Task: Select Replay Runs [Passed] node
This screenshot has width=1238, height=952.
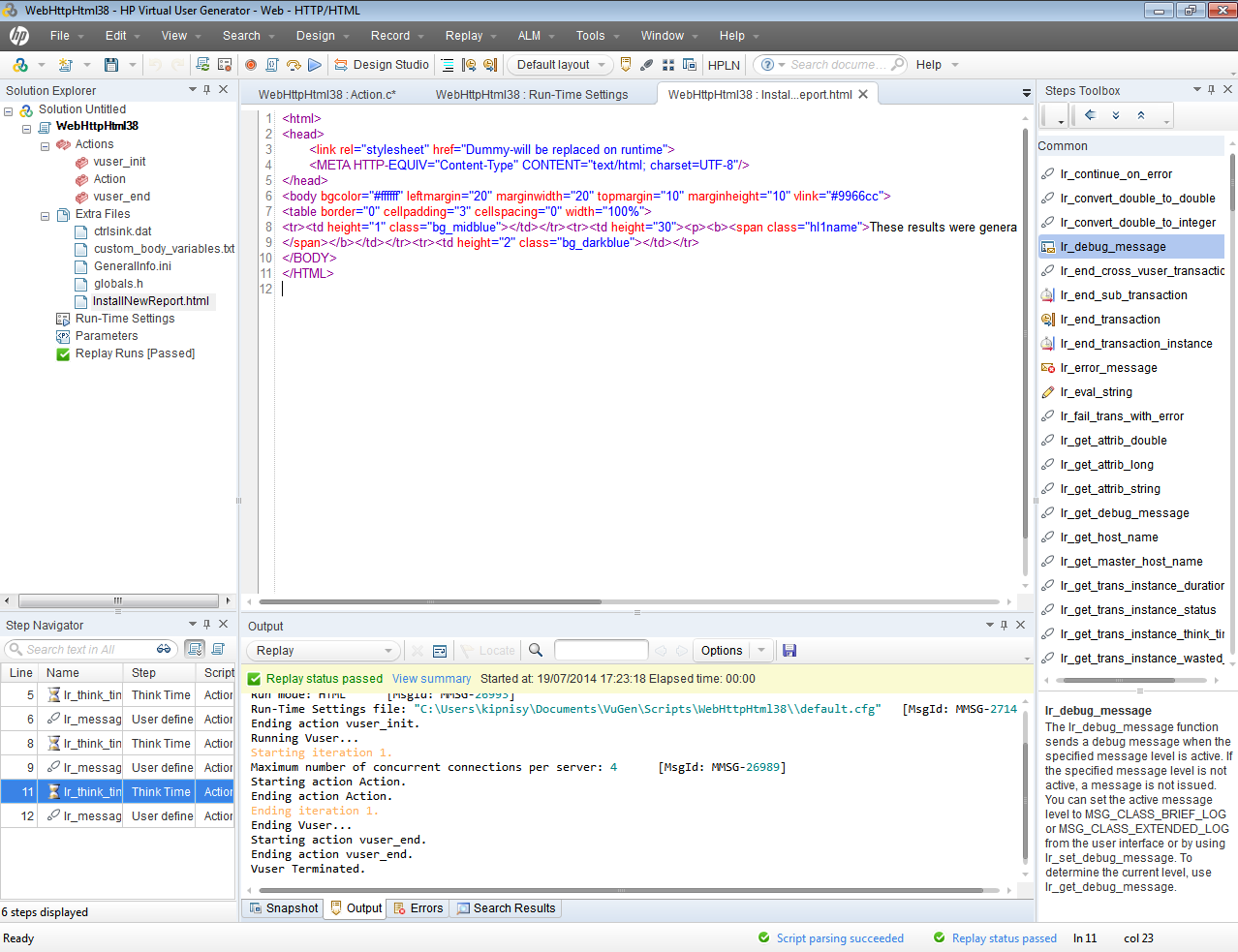Action: (135, 353)
